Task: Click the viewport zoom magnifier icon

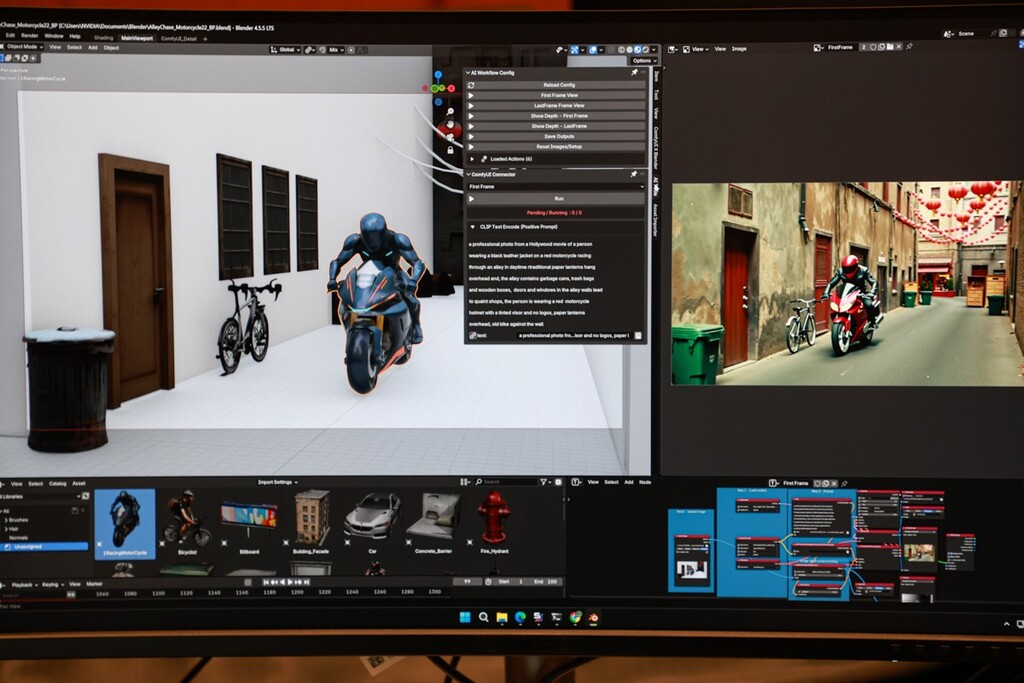Action: (450, 112)
